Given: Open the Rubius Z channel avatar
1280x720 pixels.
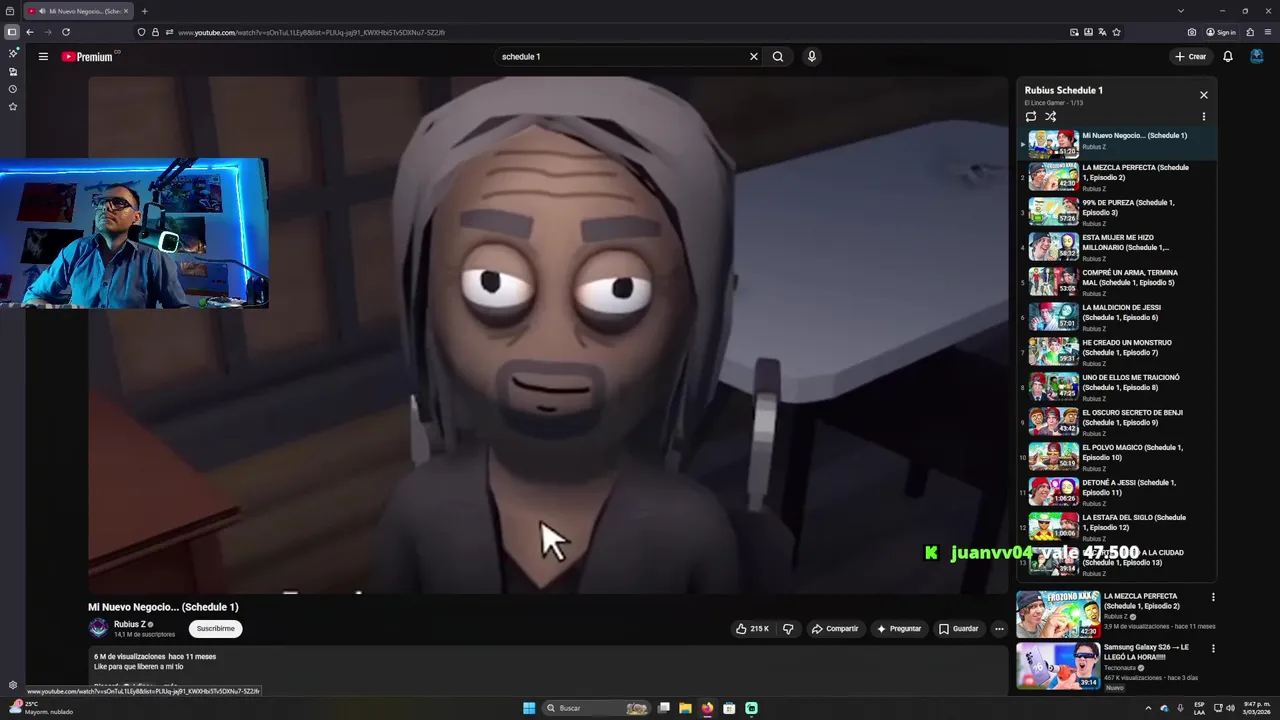Looking at the screenshot, I should [98, 628].
